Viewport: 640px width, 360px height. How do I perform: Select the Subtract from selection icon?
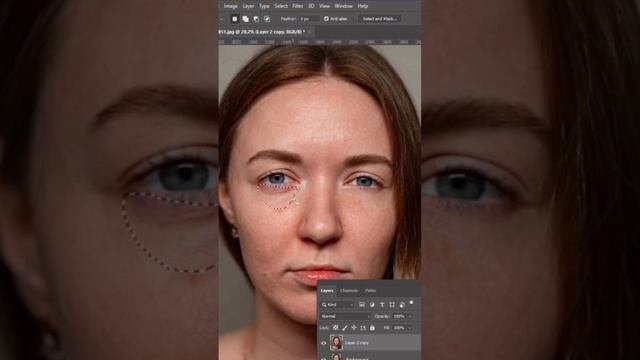pos(256,19)
